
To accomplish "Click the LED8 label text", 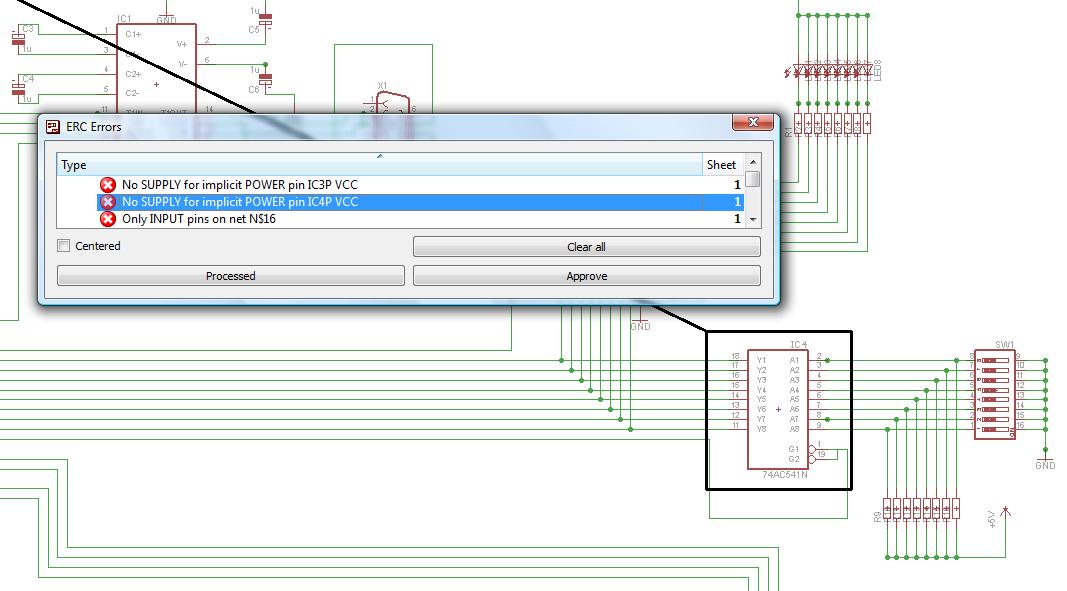I will point(878,71).
